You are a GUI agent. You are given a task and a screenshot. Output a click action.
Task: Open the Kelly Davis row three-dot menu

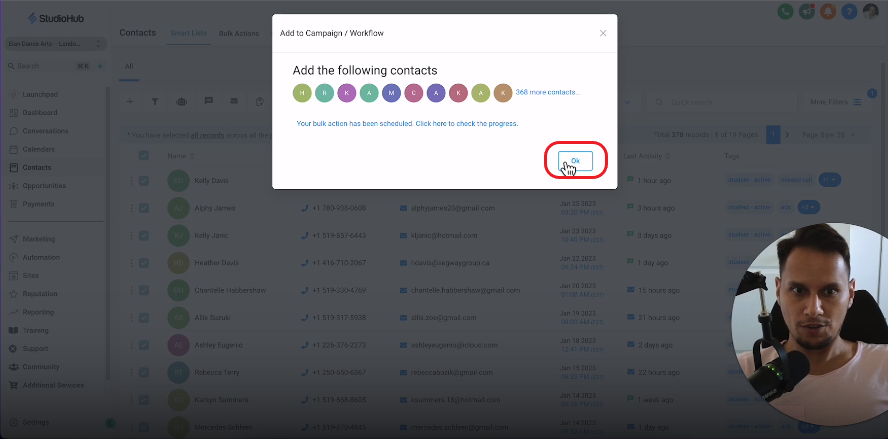tap(131, 181)
